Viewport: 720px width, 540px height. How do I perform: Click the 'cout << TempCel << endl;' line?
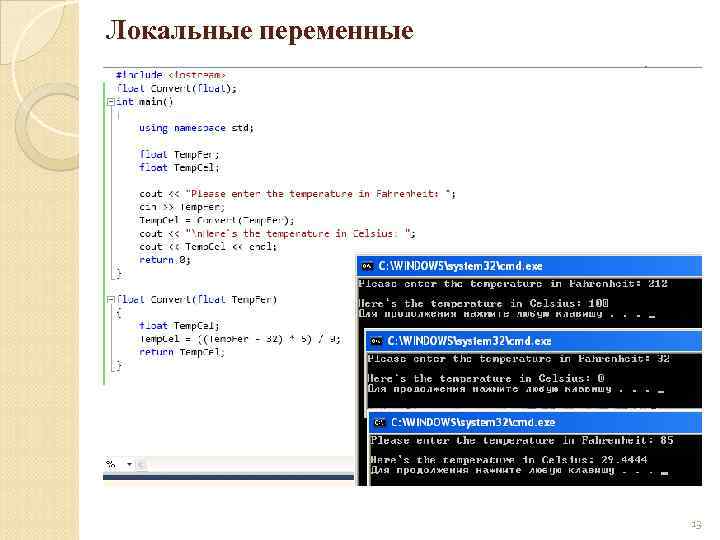(x=208, y=247)
